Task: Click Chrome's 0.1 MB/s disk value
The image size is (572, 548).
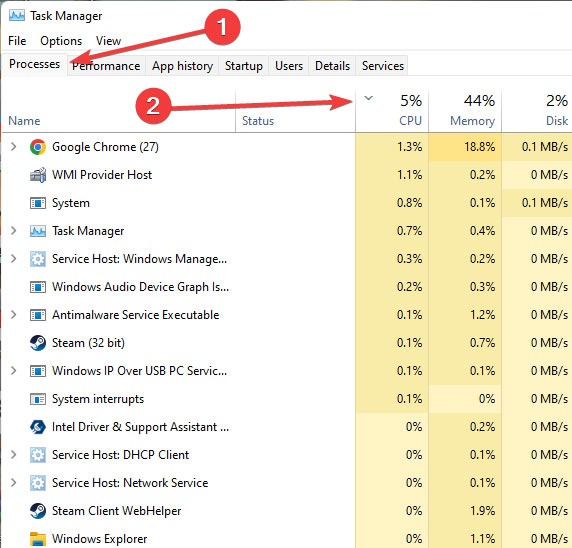Action: pos(545,147)
